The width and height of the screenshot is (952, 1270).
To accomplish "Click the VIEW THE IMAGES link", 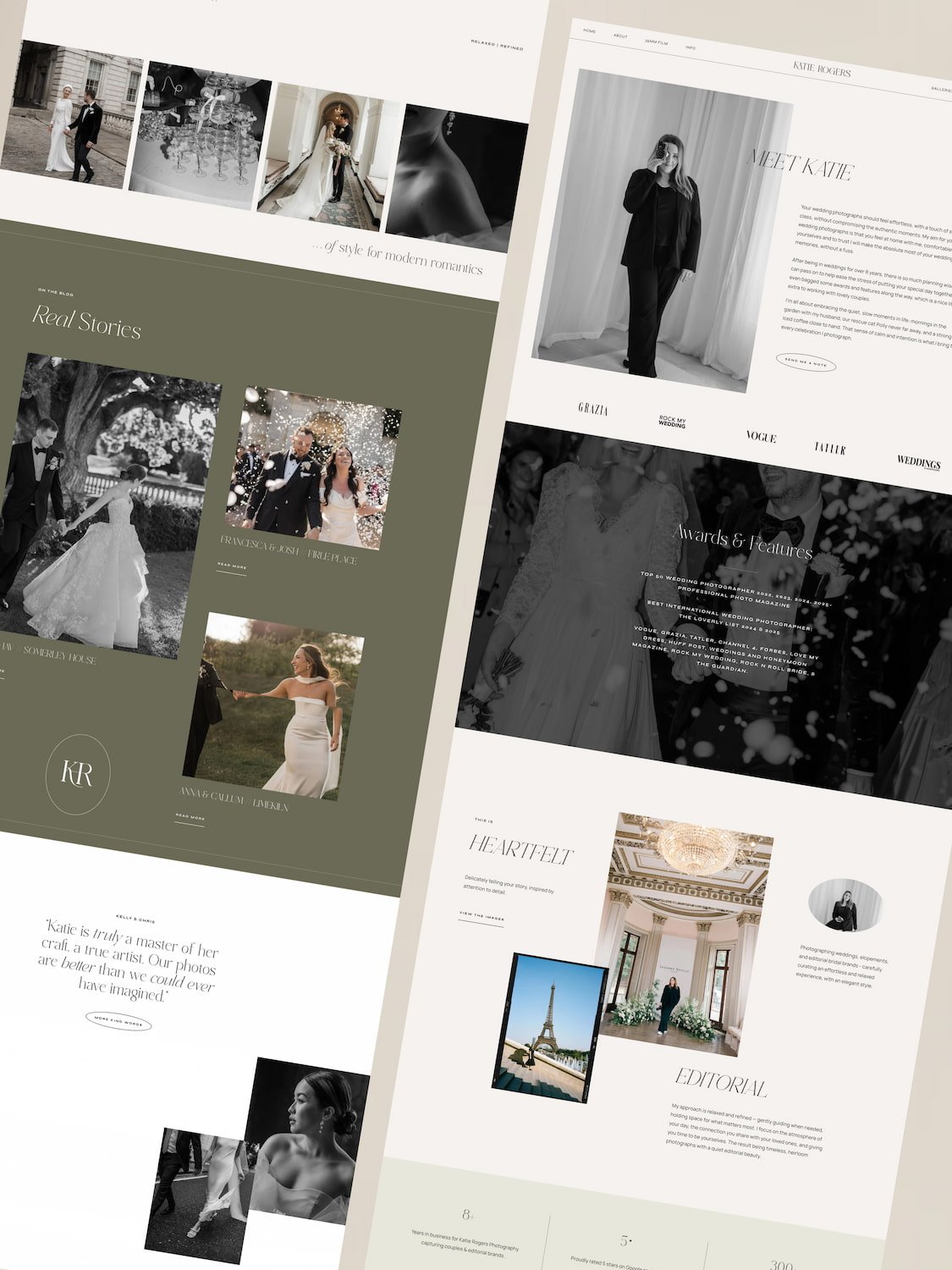I will point(482,918).
